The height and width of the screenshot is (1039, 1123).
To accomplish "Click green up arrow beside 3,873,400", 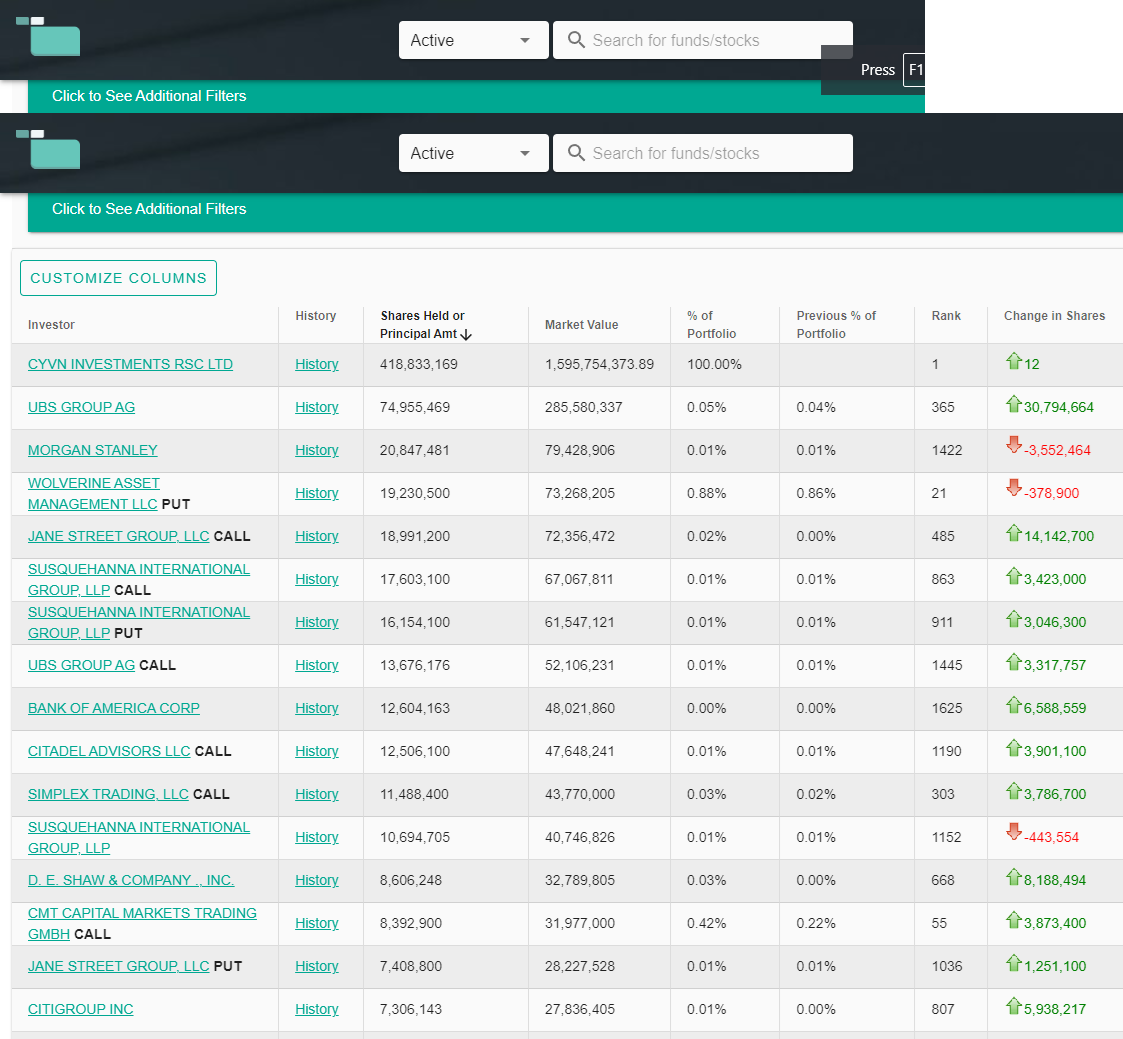I will [x=1013, y=919].
